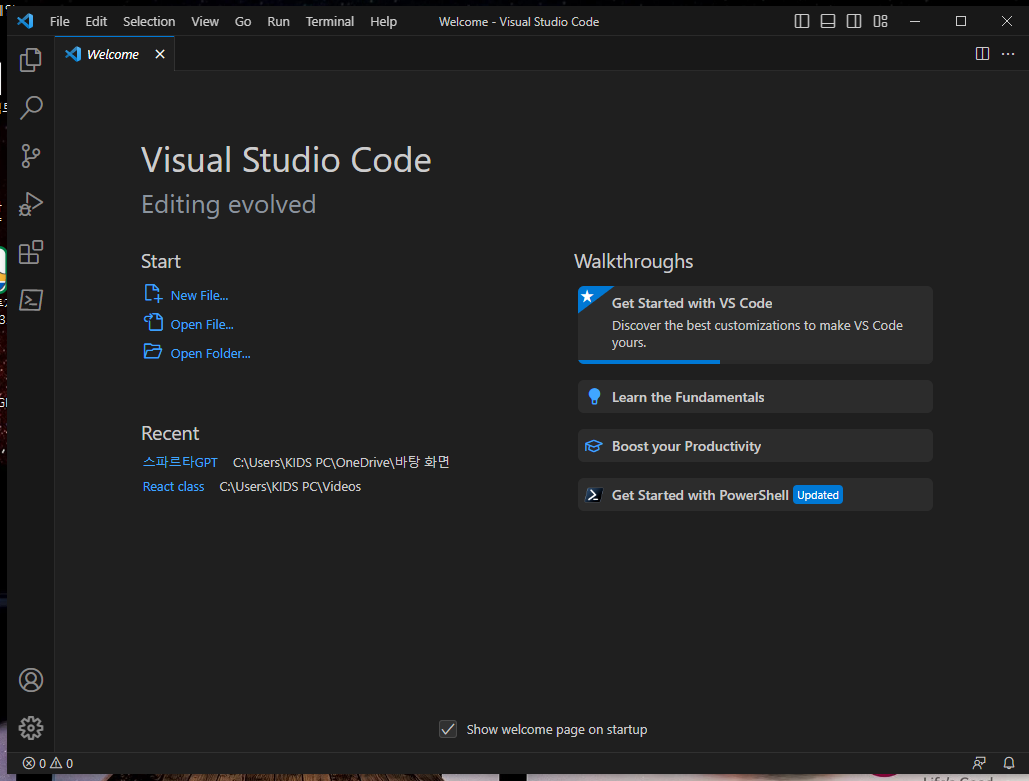Open the File menu
This screenshot has height=781, width=1029.
point(59,22)
